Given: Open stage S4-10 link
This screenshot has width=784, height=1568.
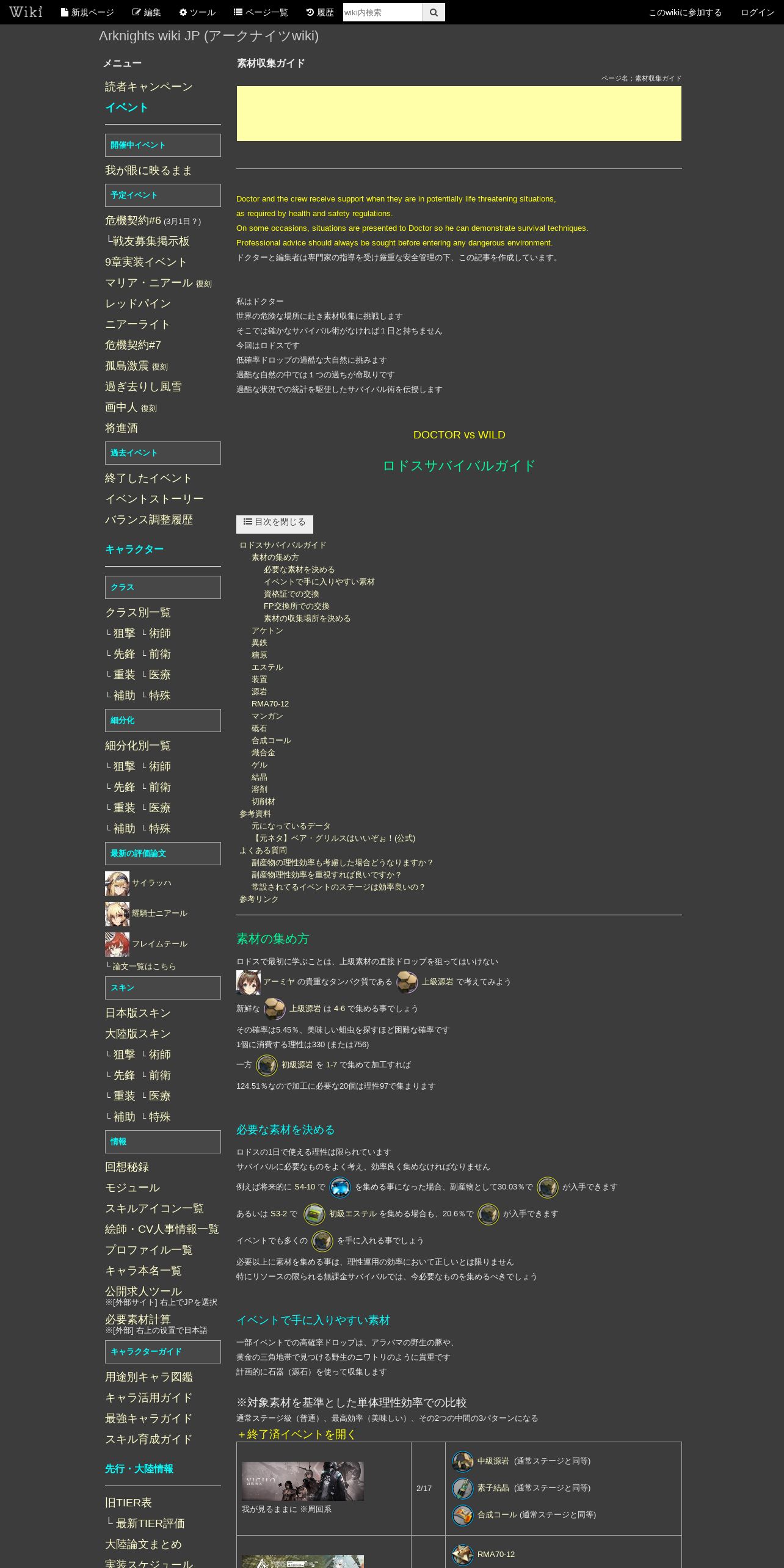Looking at the screenshot, I should click(305, 1187).
